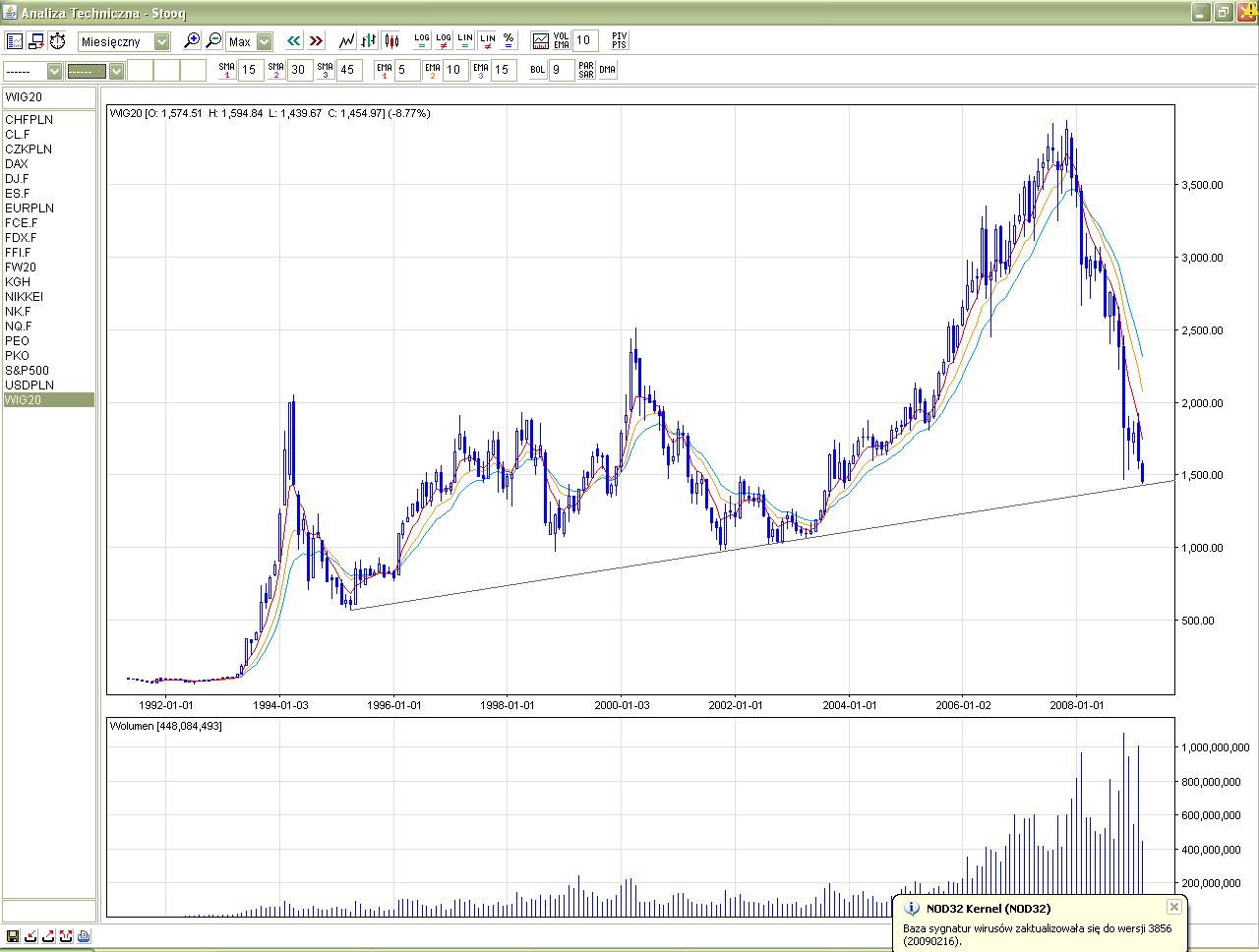Viewport: 1259px width, 952px height.
Task: Click the zoom out magnifier icon
Action: (213, 41)
